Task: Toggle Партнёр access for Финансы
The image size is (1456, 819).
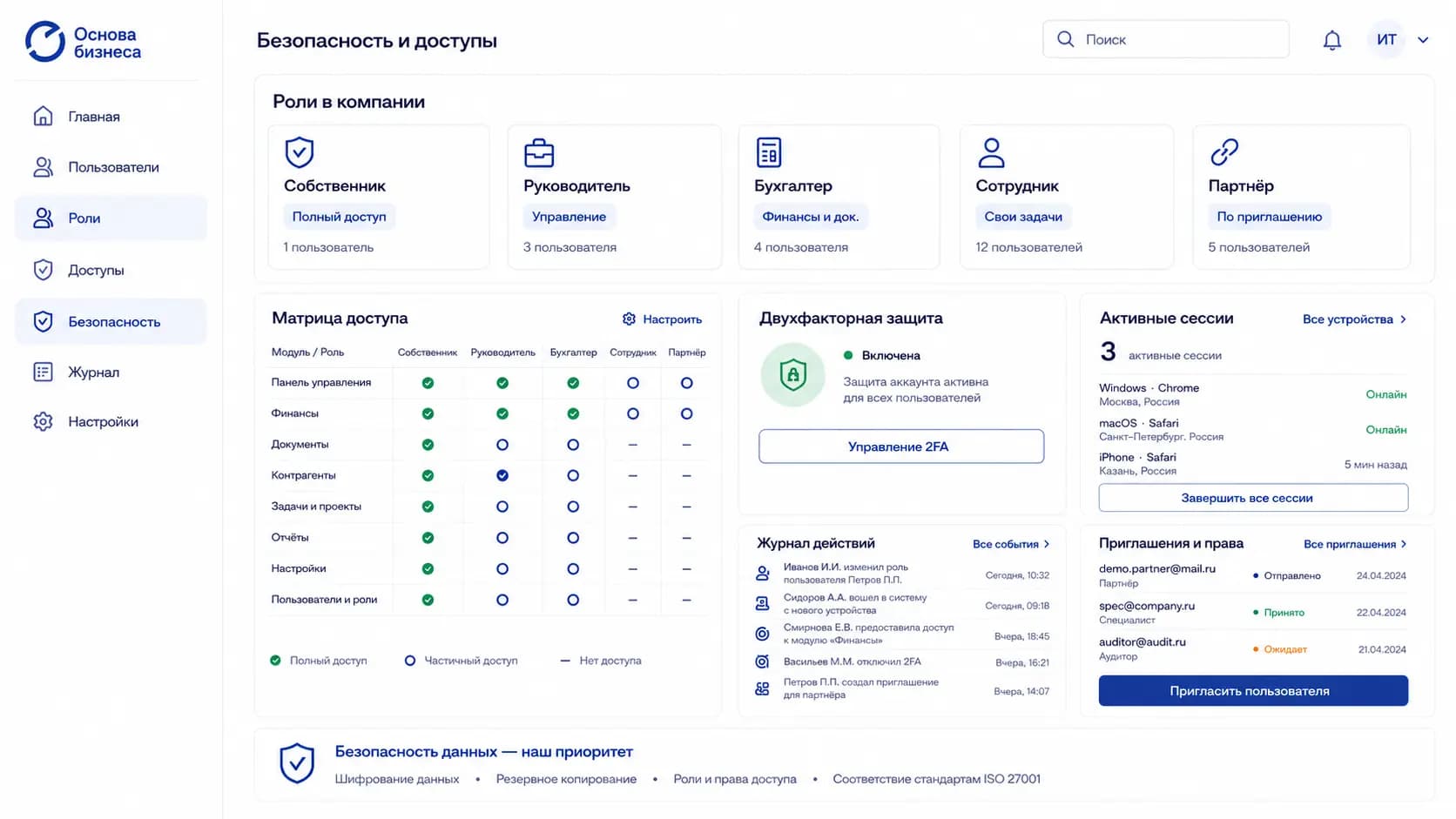Action: [687, 414]
